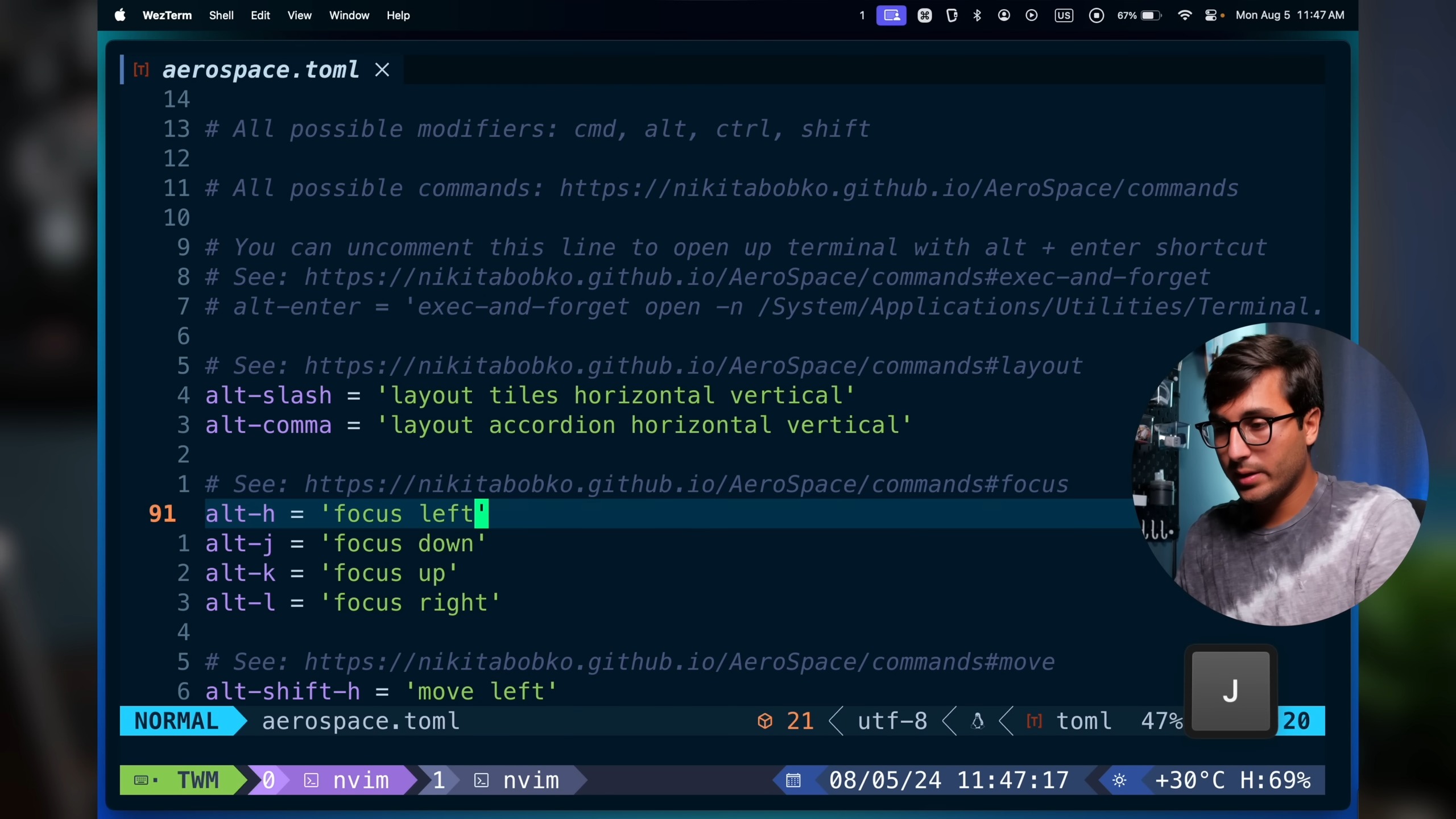Click the TOML file icon in tab
The height and width of the screenshot is (819, 1456).
point(141,70)
